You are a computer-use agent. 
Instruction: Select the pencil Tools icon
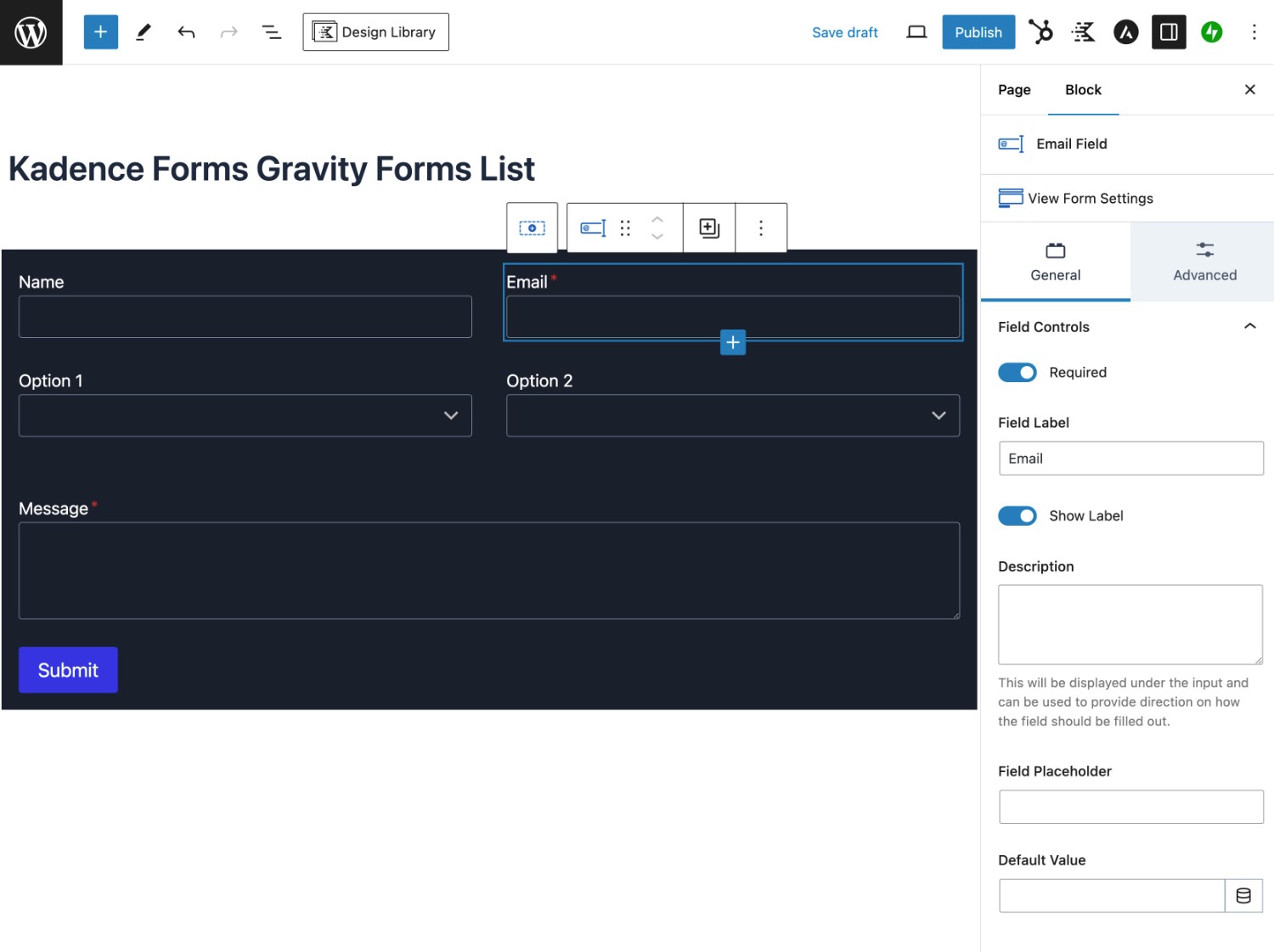[x=144, y=32]
